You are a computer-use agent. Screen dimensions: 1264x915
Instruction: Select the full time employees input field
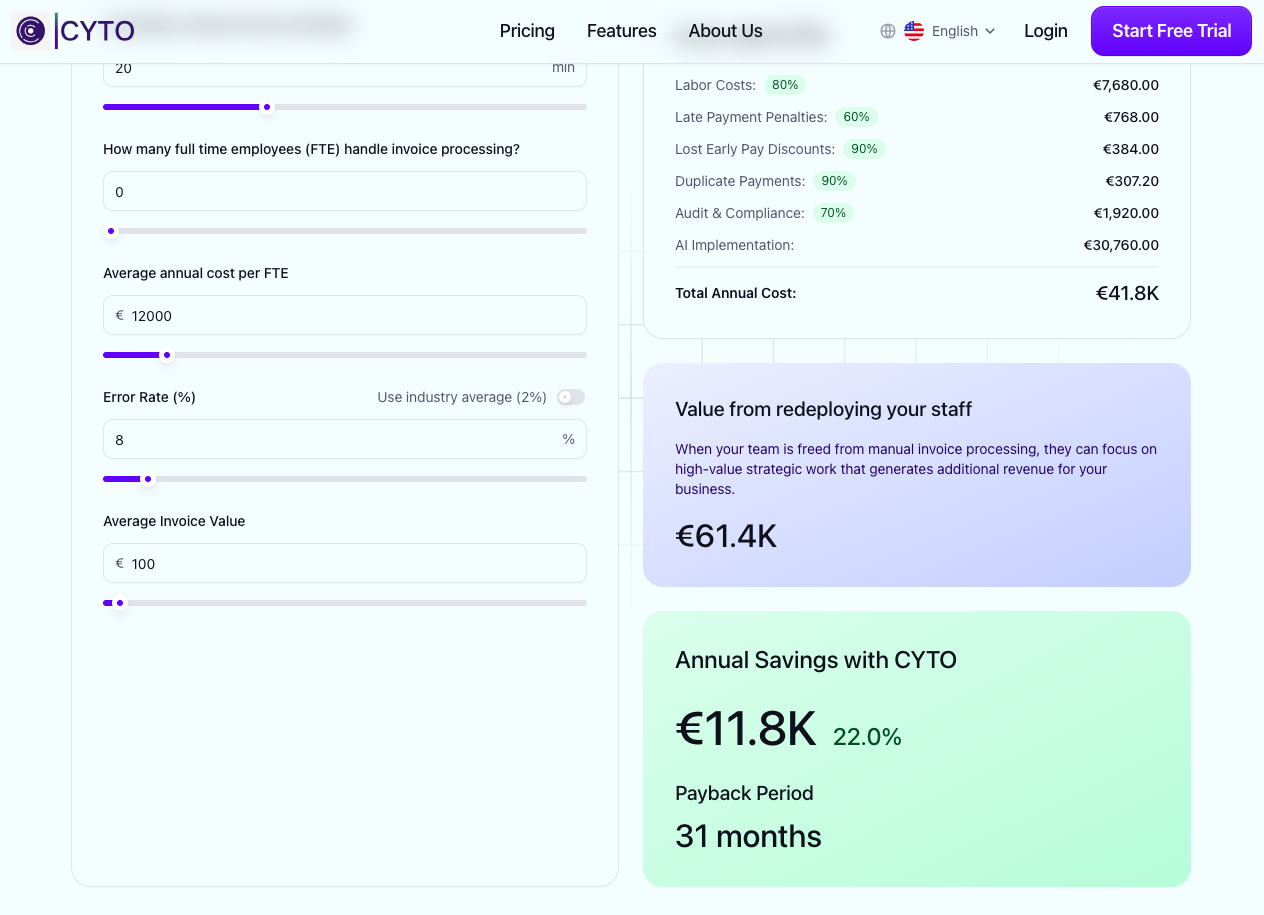[345, 191]
